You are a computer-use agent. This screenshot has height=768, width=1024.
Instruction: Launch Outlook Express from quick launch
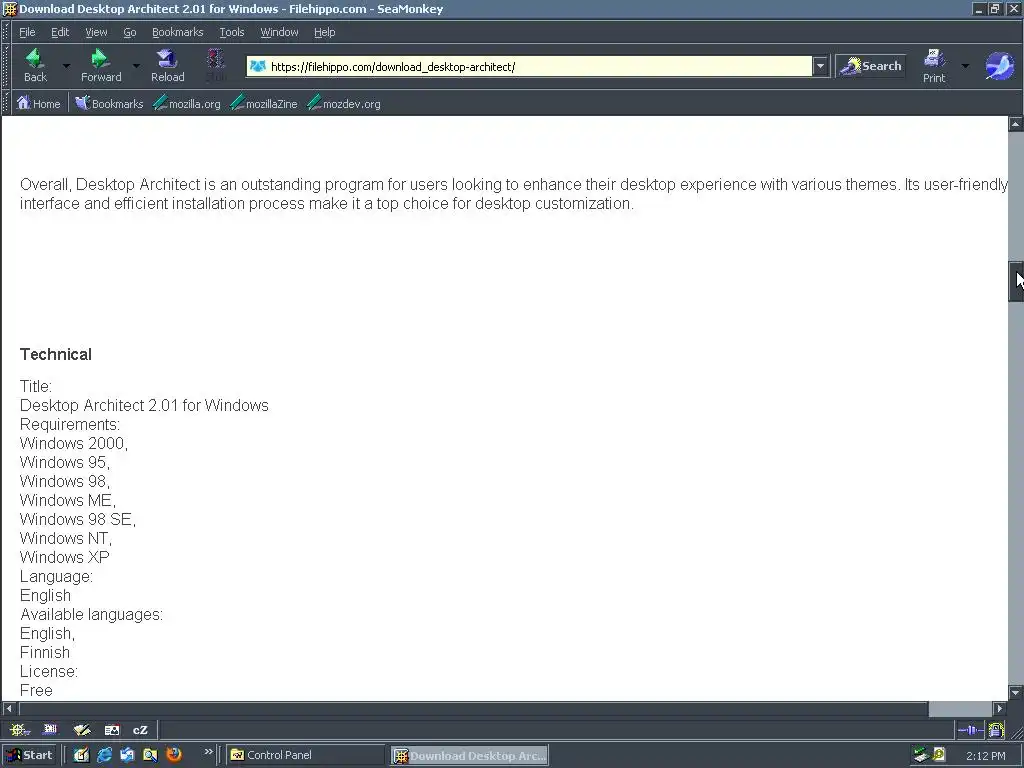(127, 755)
